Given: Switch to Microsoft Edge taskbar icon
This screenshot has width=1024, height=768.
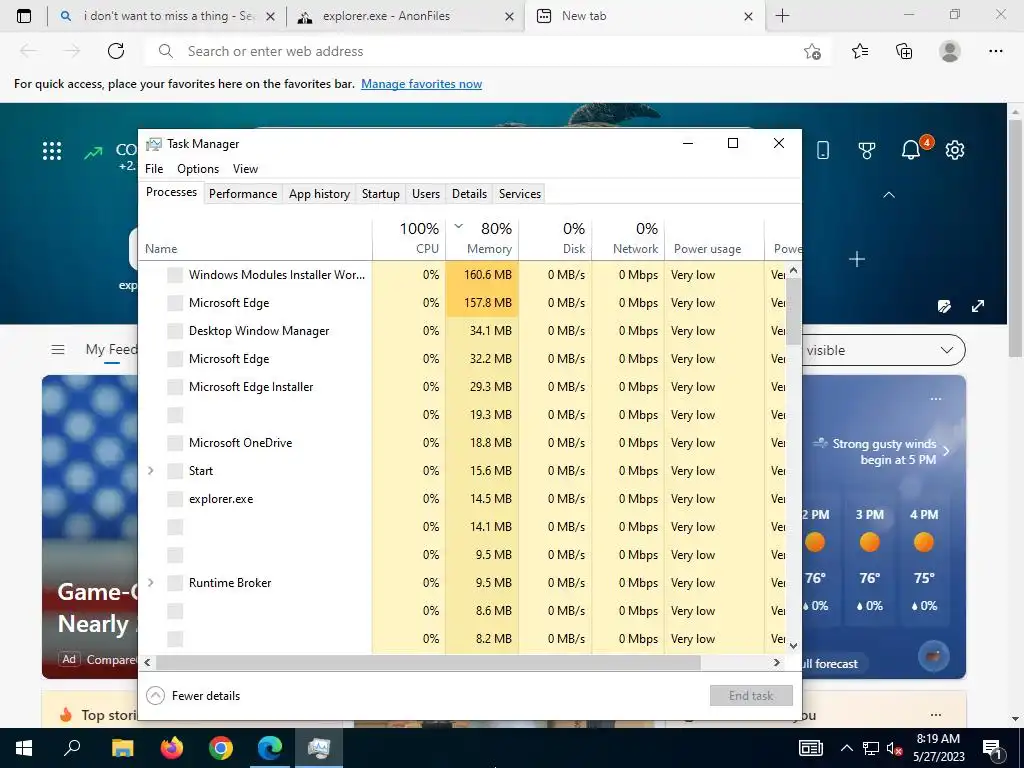Looking at the screenshot, I should [x=270, y=748].
